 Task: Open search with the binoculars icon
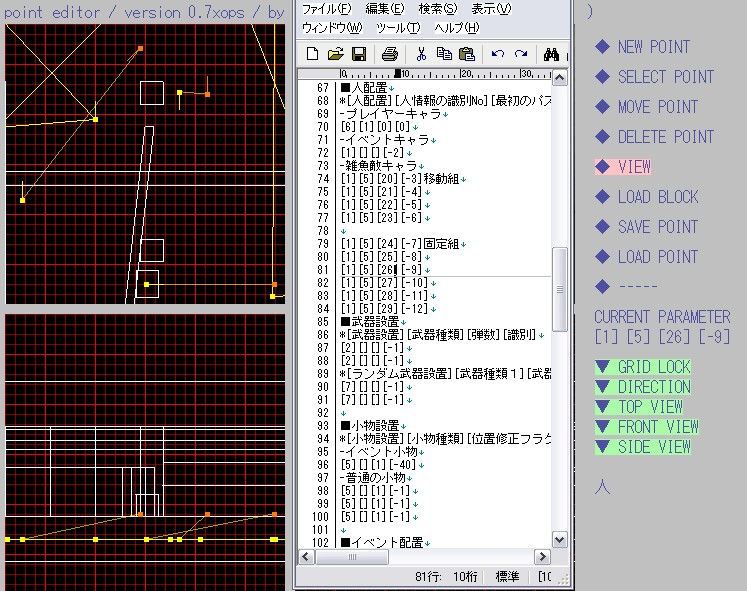tap(551, 54)
